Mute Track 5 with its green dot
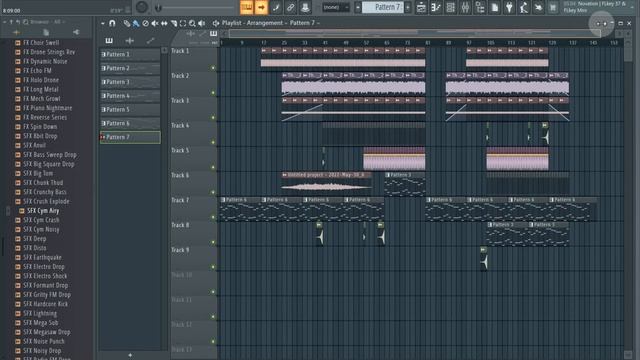 213,168
